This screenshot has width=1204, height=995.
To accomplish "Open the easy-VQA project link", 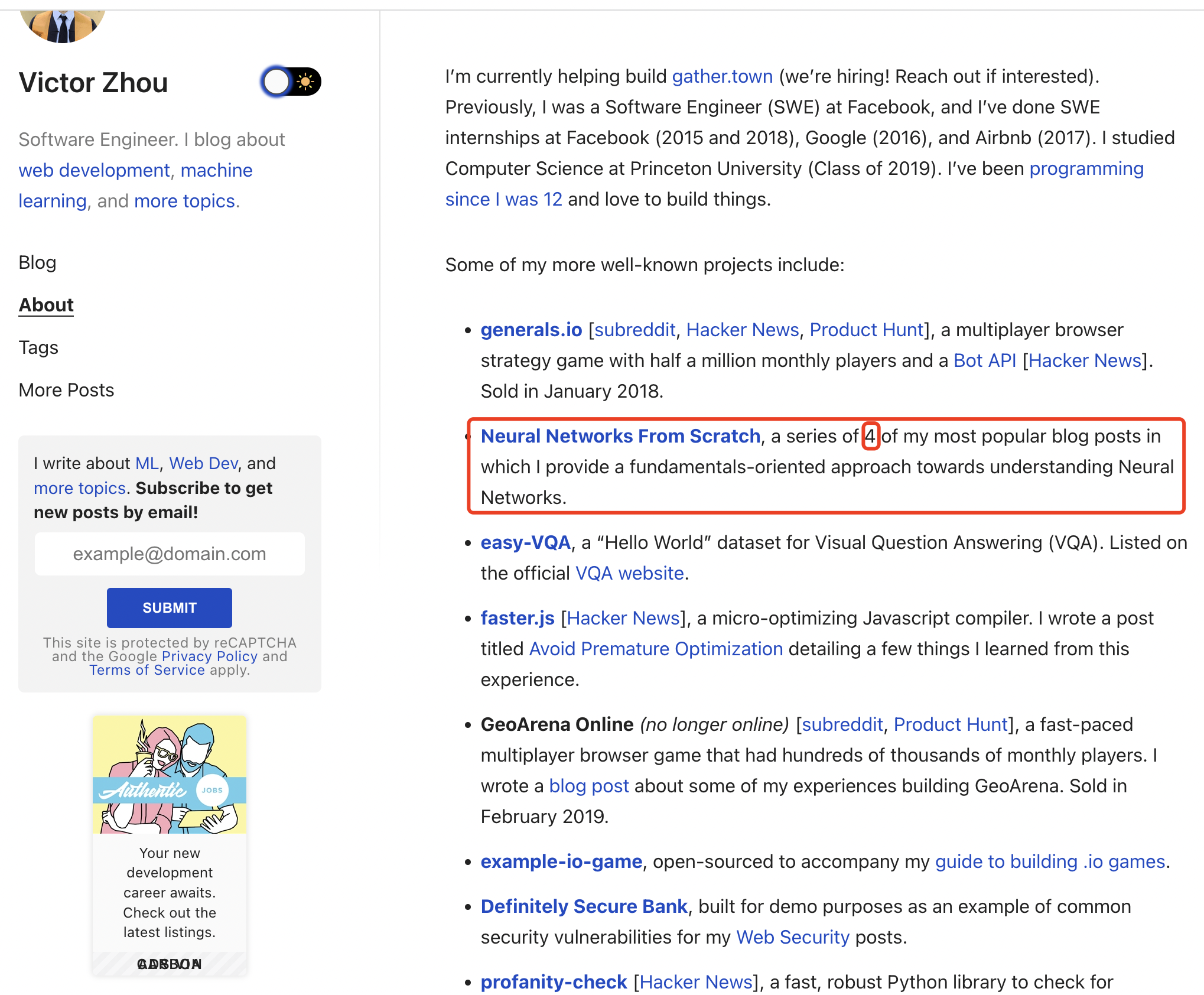I will coord(526,542).
